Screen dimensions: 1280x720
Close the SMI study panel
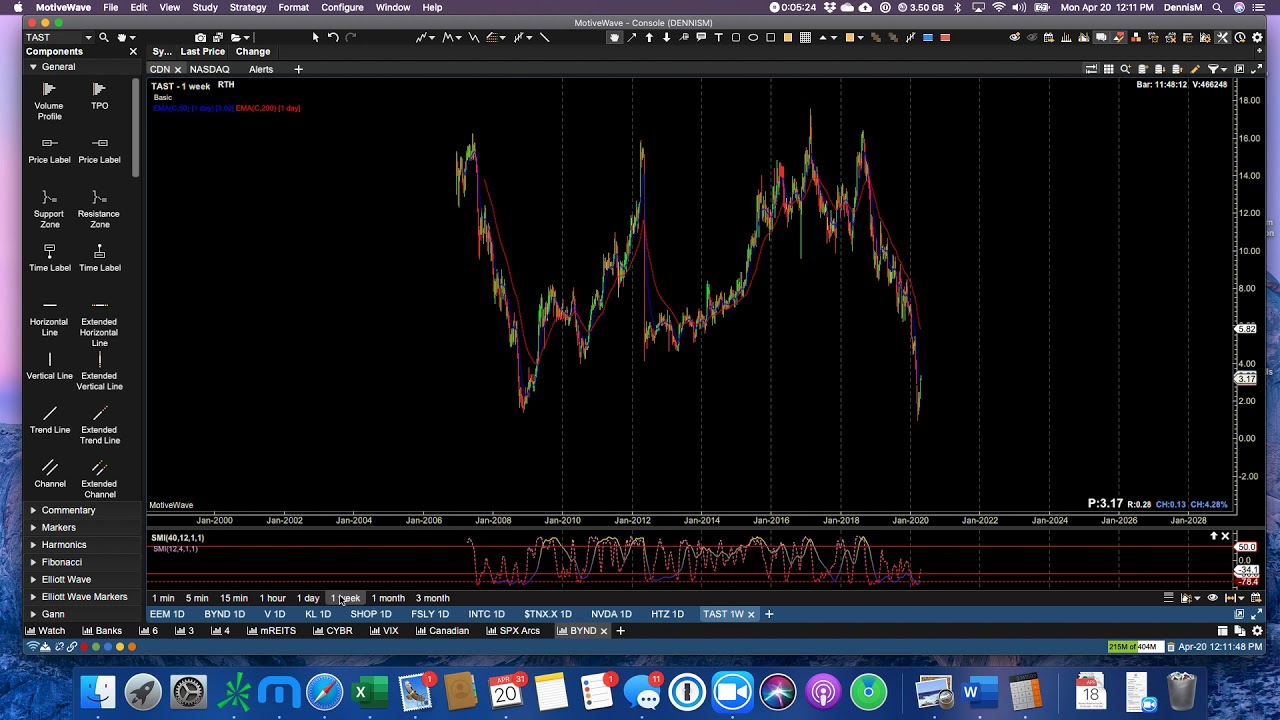(1225, 537)
